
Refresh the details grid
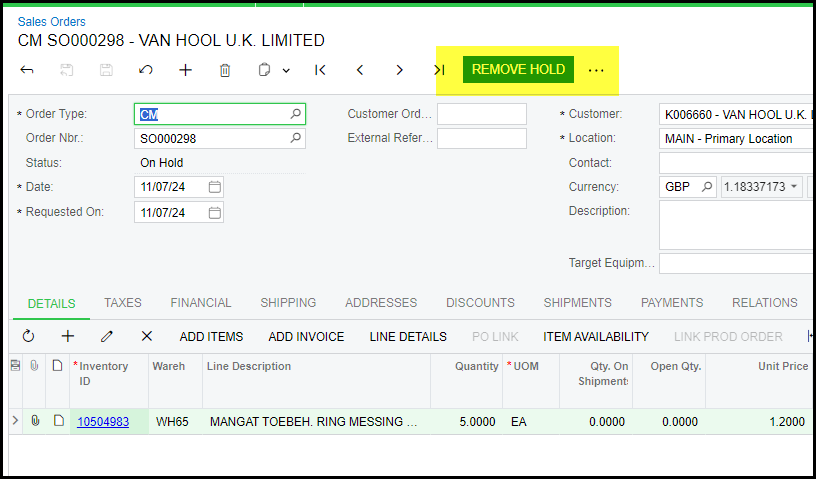(x=28, y=336)
